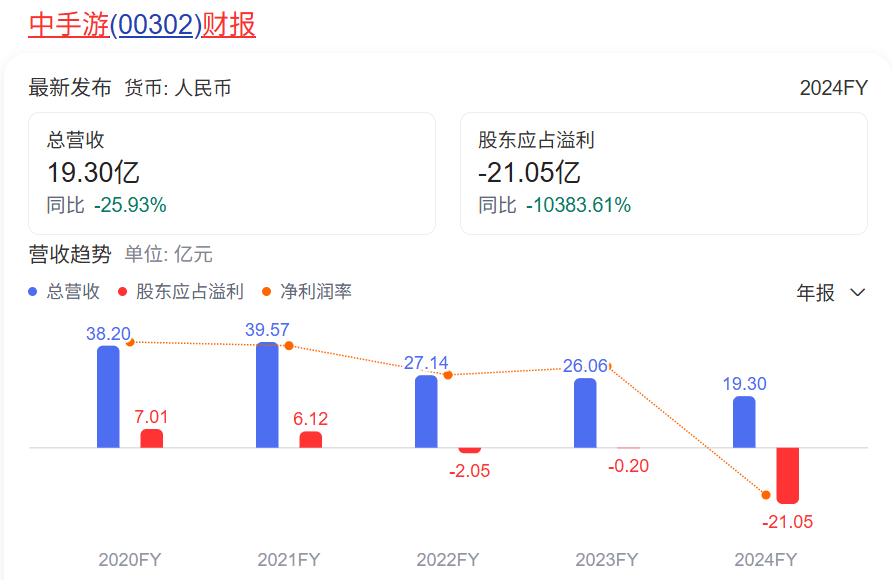The height and width of the screenshot is (580, 892).
Task: Click the 2020FY axis label
Action: coord(130,560)
